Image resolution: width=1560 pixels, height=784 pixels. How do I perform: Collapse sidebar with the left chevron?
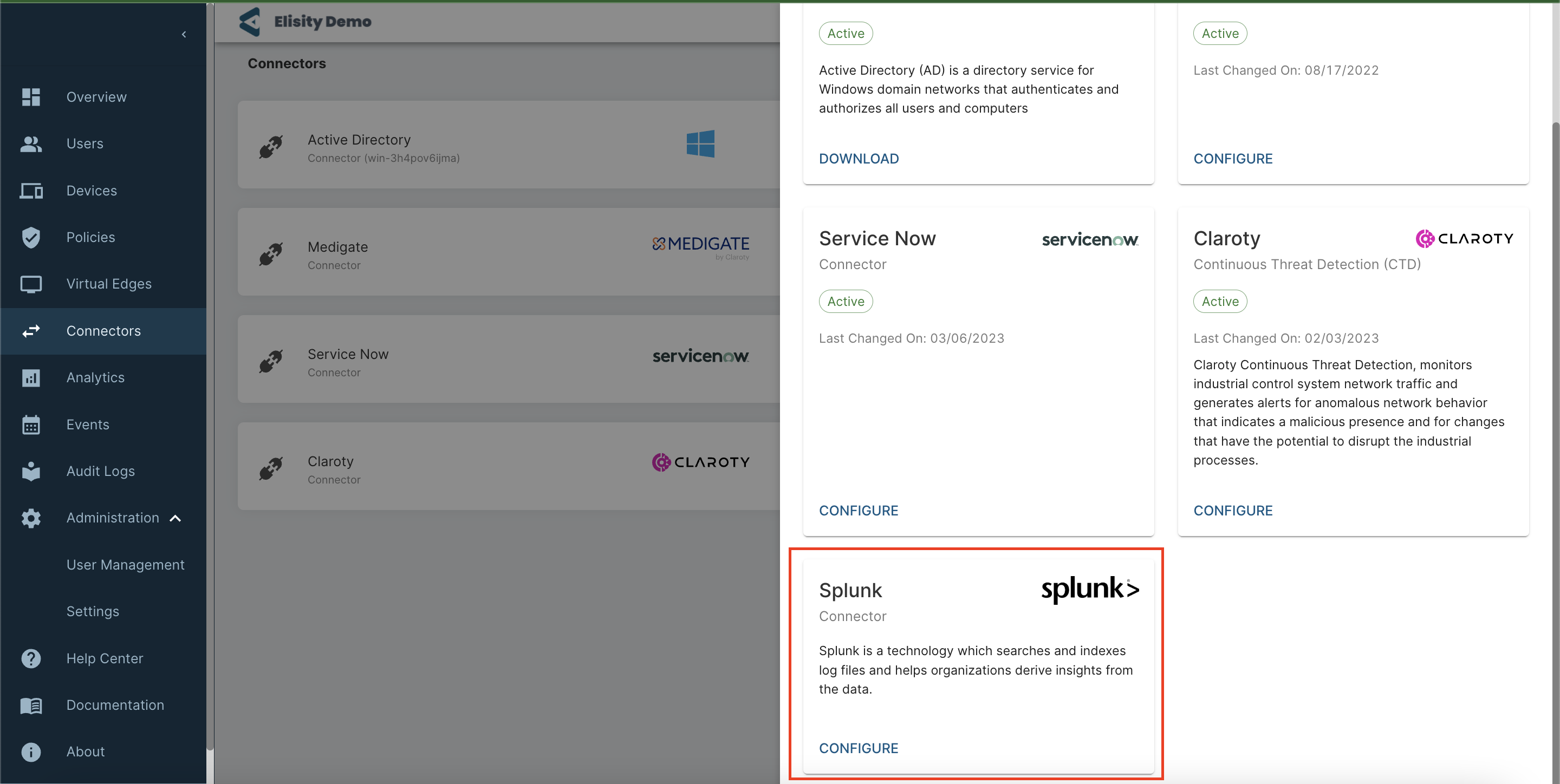[184, 35]
